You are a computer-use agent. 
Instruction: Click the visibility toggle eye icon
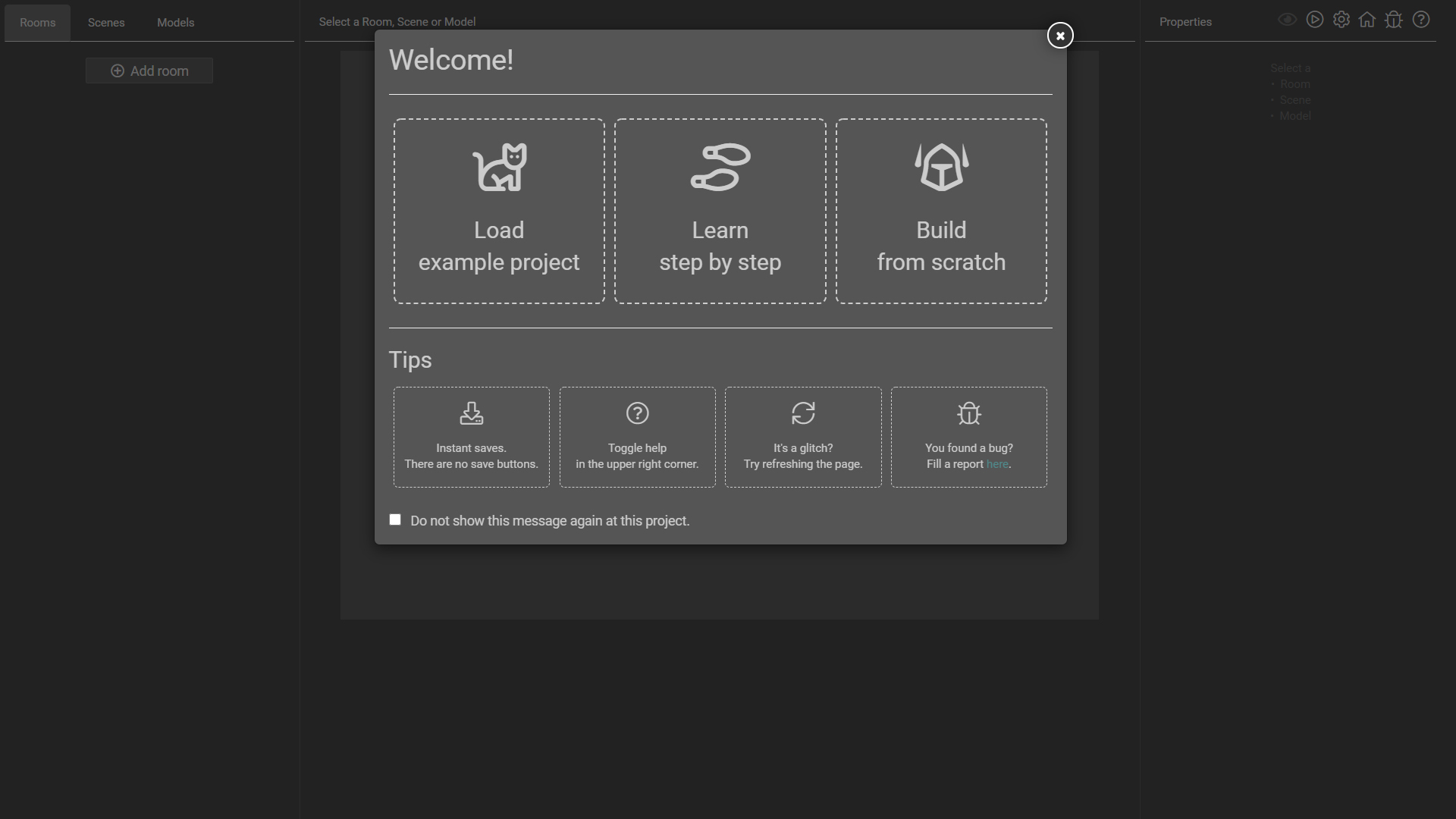point(1288,21)
